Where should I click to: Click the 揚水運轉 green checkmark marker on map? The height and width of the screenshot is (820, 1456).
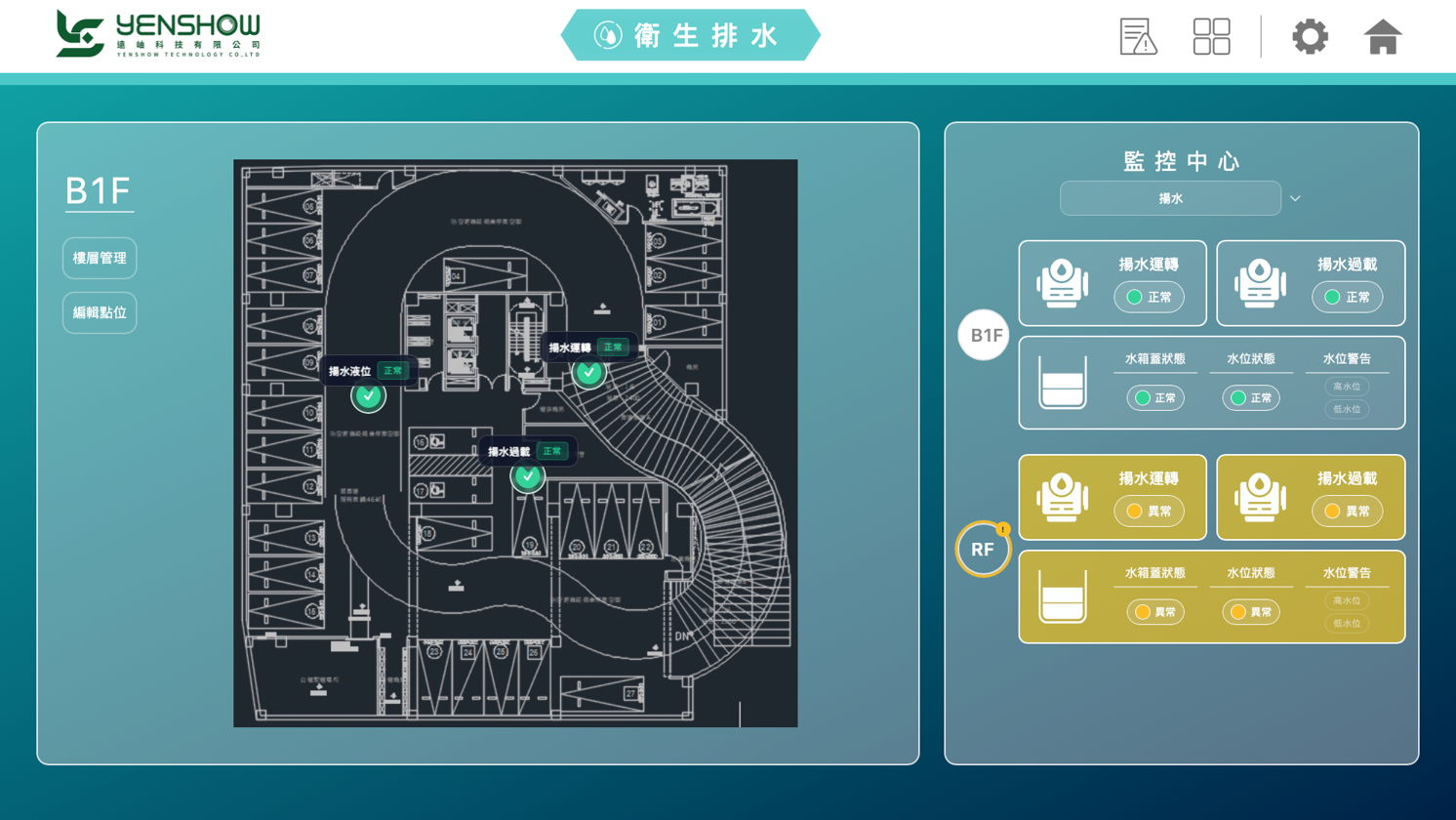[588, 372]
